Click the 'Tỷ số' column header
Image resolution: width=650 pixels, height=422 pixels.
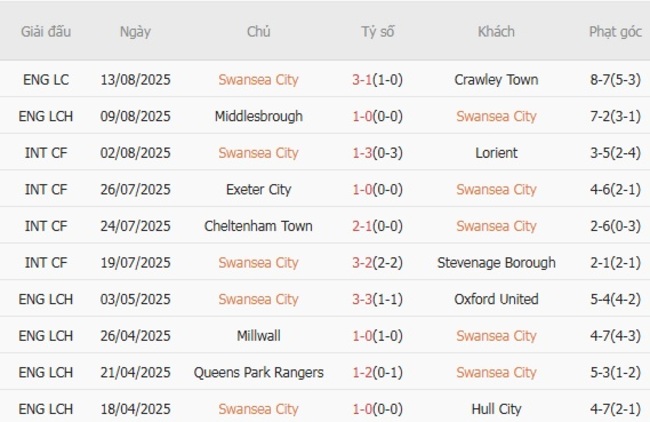tap(378, 31)
